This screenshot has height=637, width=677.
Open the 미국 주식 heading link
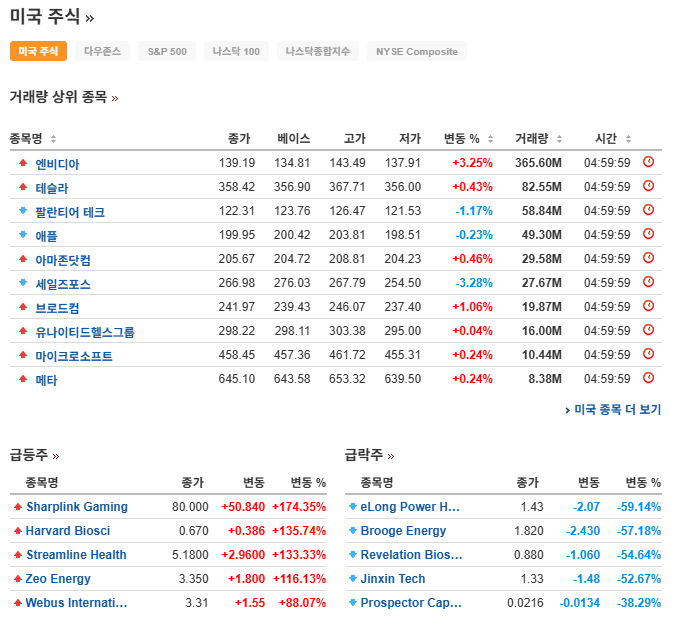tap(52, 17)
